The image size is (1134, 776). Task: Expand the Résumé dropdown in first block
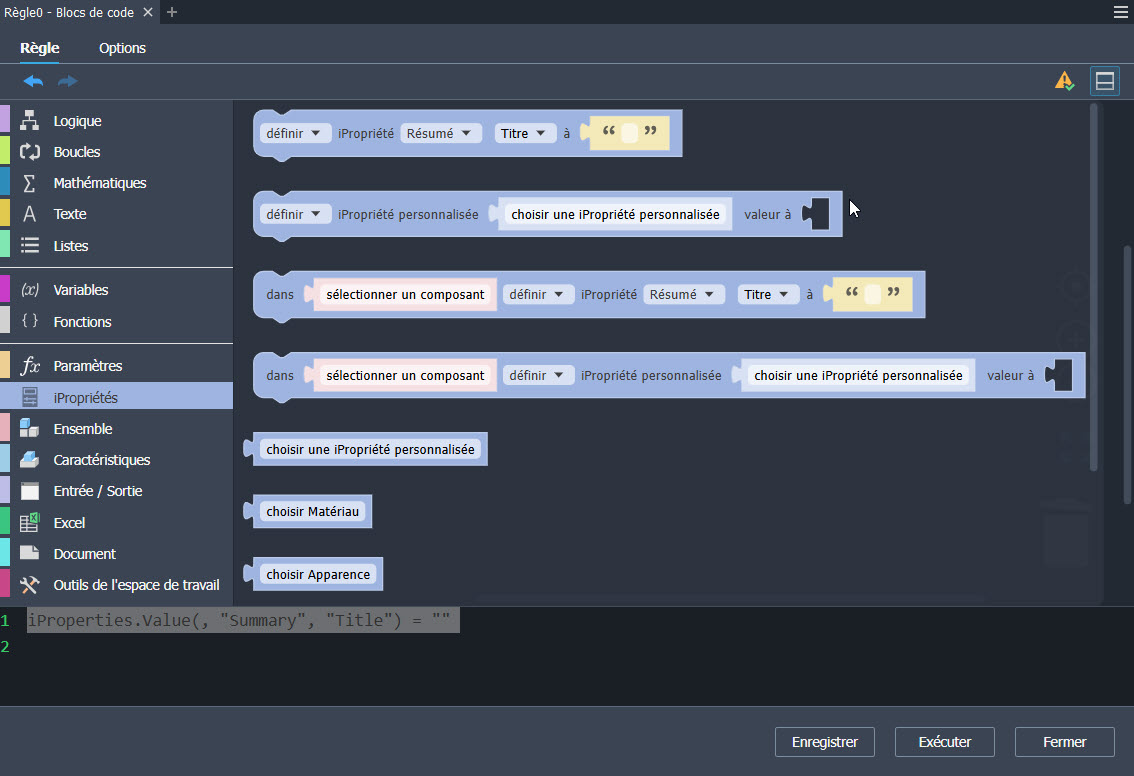[441, 133]
